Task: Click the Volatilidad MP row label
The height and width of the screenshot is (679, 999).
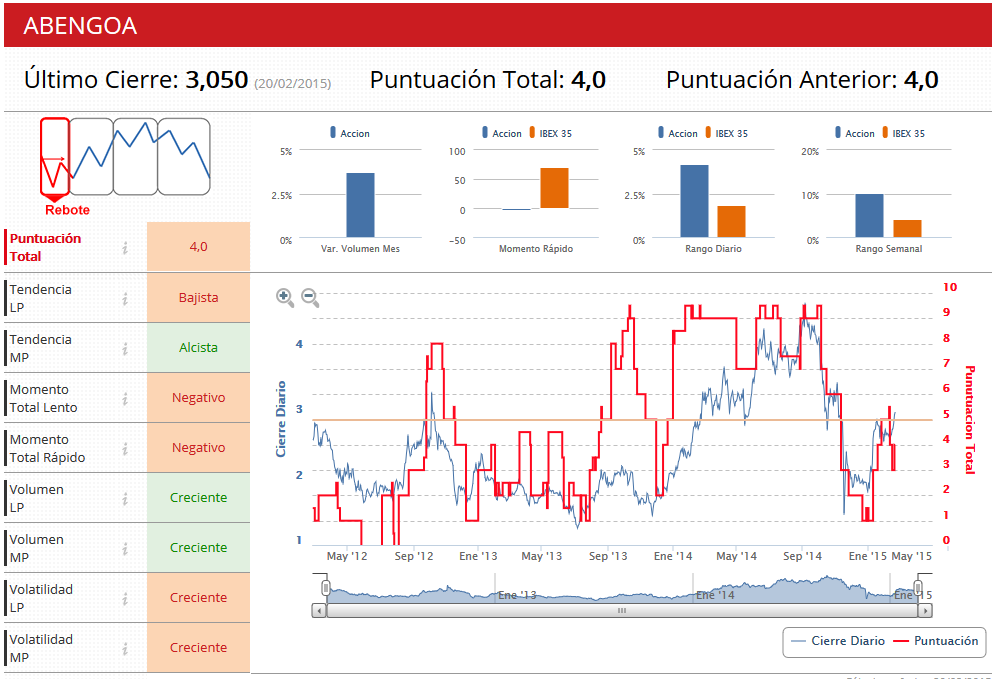Action: pyautogui.click(x=41, y=648)
